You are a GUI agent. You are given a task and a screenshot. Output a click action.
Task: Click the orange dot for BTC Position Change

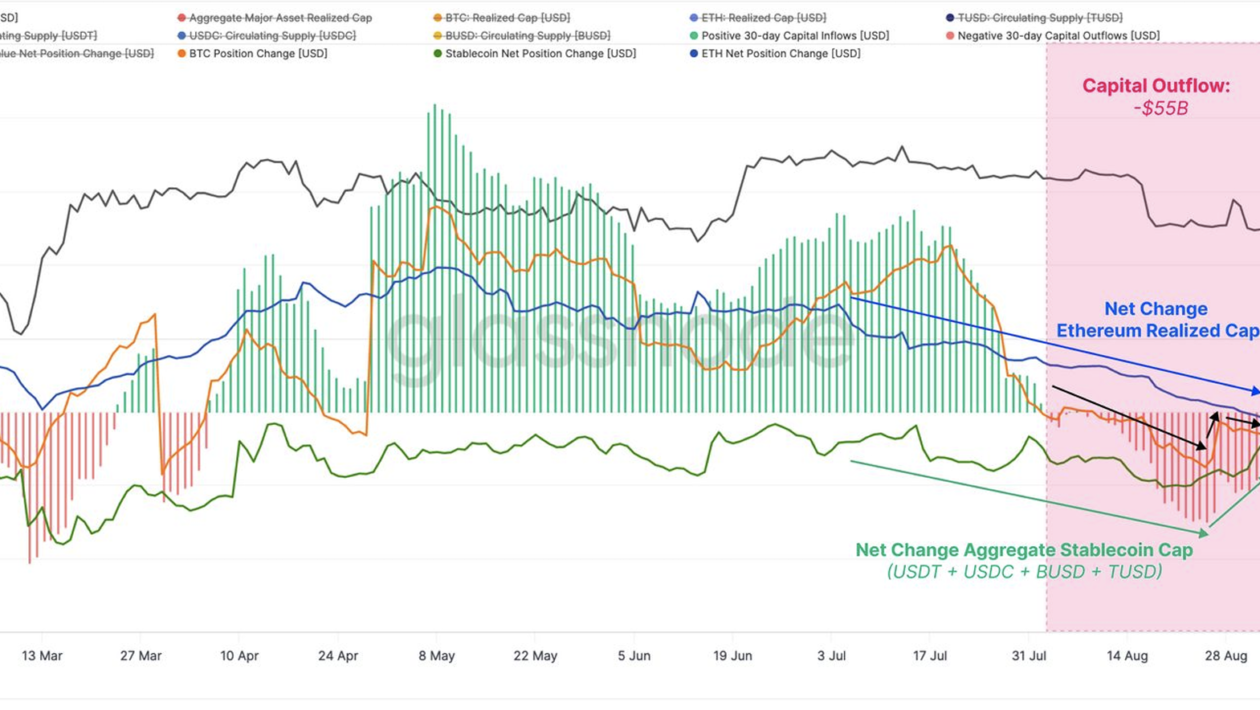182,53
